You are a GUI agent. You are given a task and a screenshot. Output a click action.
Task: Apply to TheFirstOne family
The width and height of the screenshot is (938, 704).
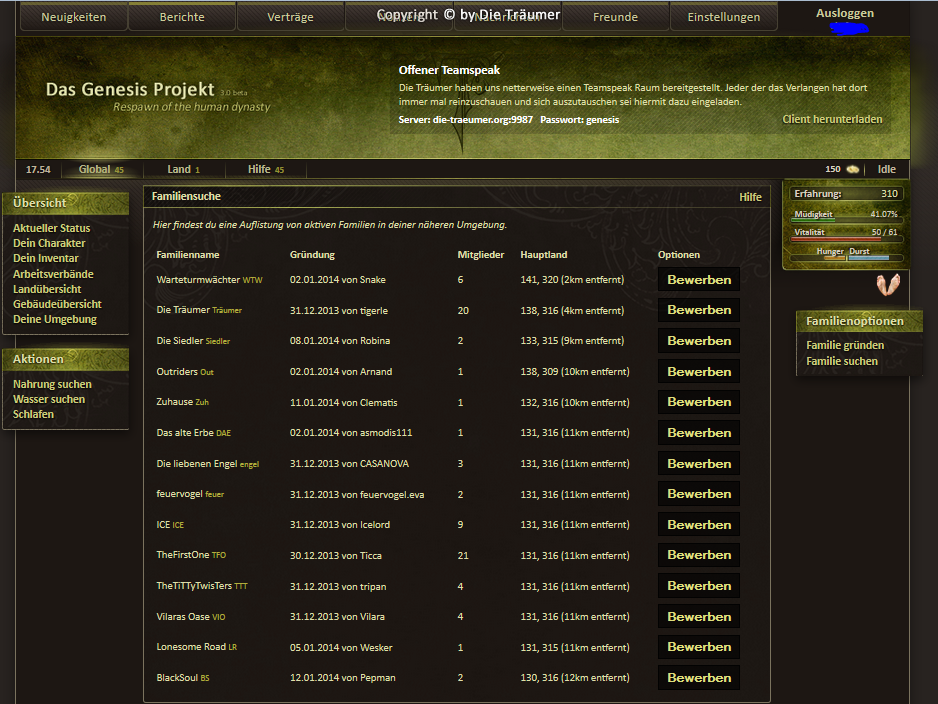[x=699, y=555]
